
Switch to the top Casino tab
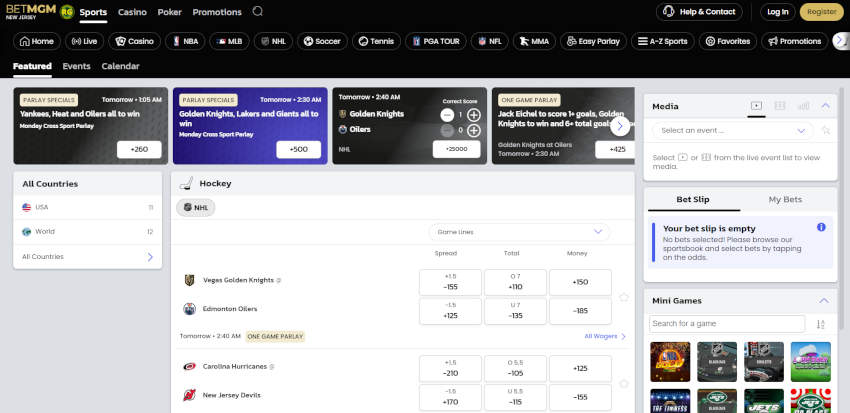pyautogui.click(x=132, y=12)
